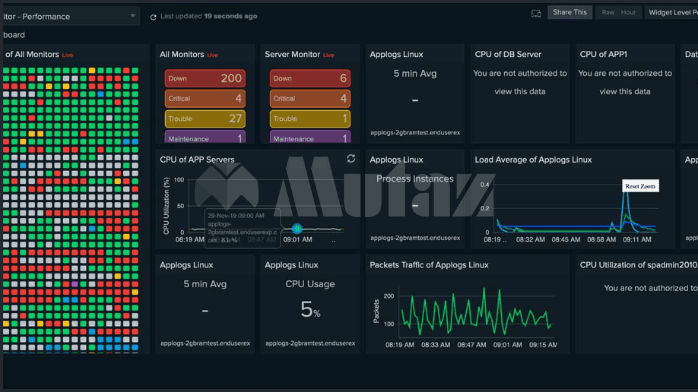Refresh the dashboard via the reload icon
This screenshot has height=392, width=698.
pyautogui.click(x=153, y=17)
